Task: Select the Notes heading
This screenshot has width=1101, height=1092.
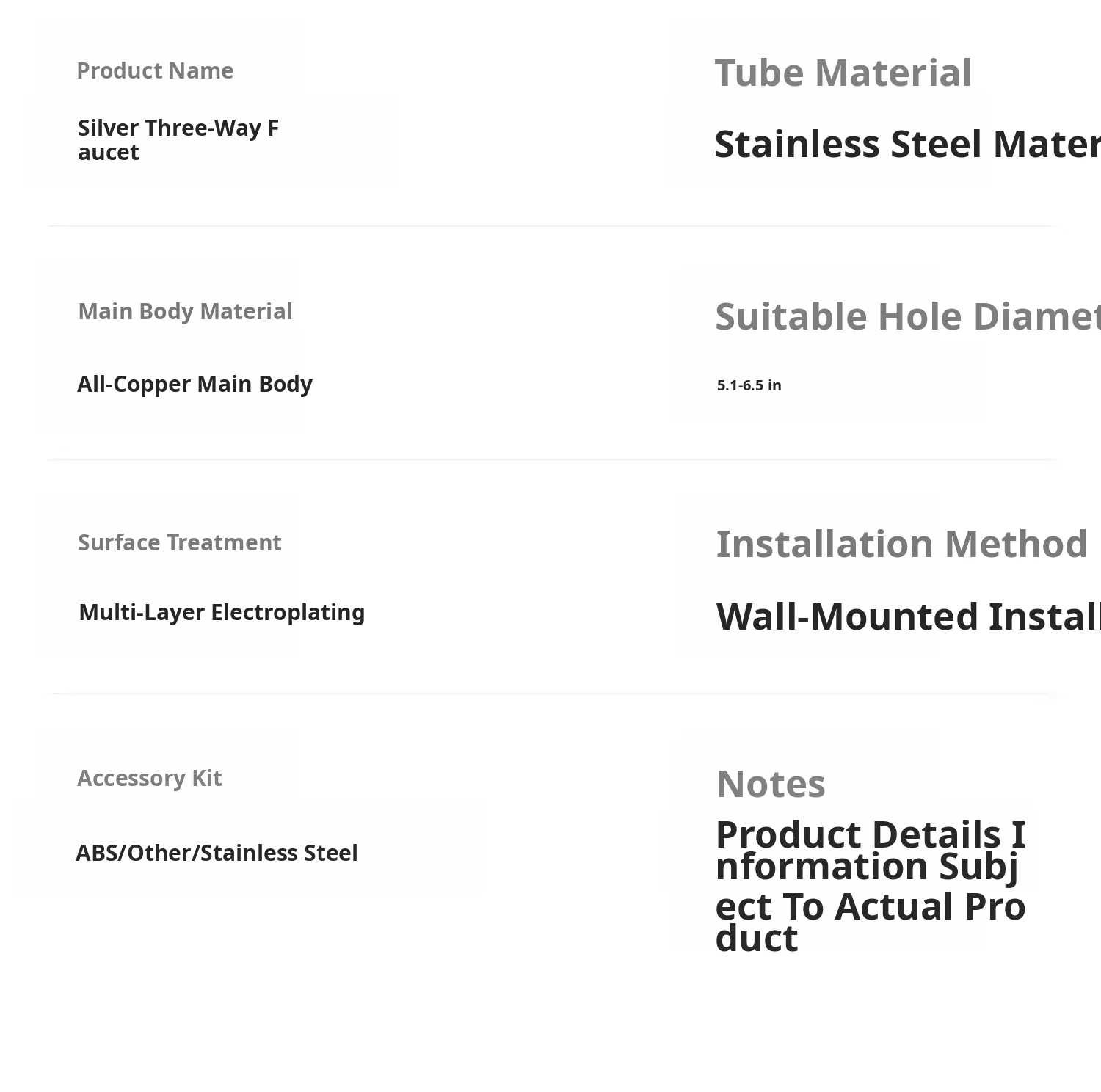Action: click(x=771, y=784)
